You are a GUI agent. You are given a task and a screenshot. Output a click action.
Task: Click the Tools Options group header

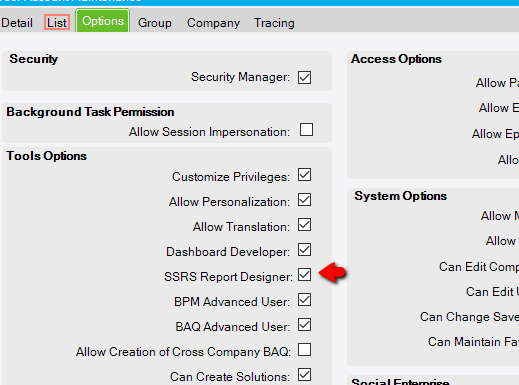(x=46, y=156)
